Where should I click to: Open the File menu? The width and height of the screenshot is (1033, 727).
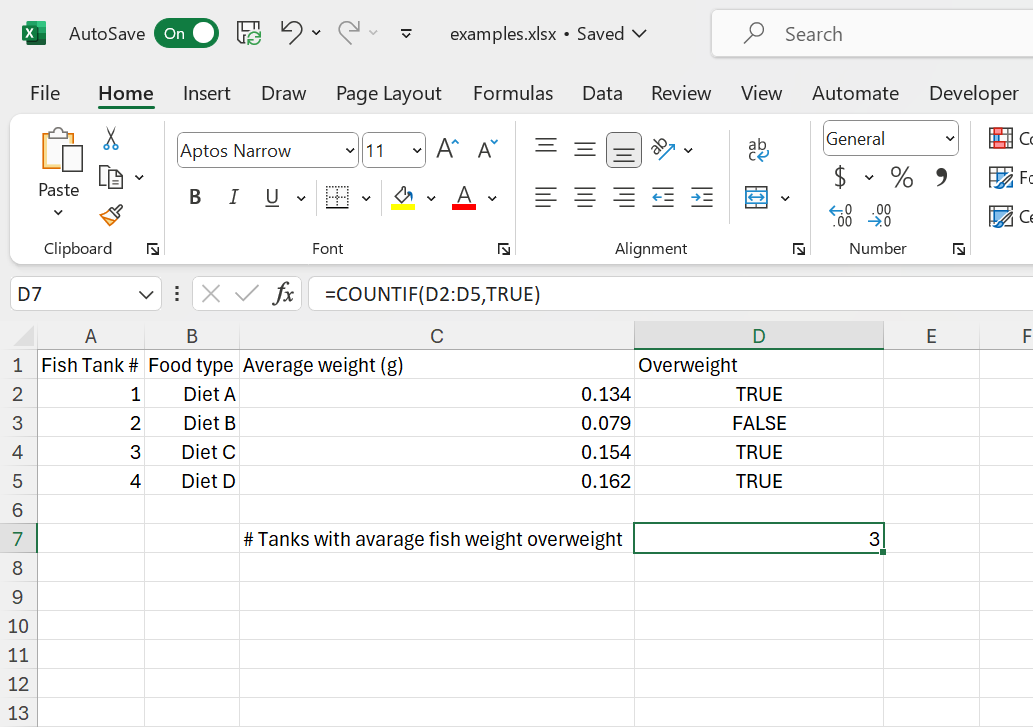tap(45, 93)
